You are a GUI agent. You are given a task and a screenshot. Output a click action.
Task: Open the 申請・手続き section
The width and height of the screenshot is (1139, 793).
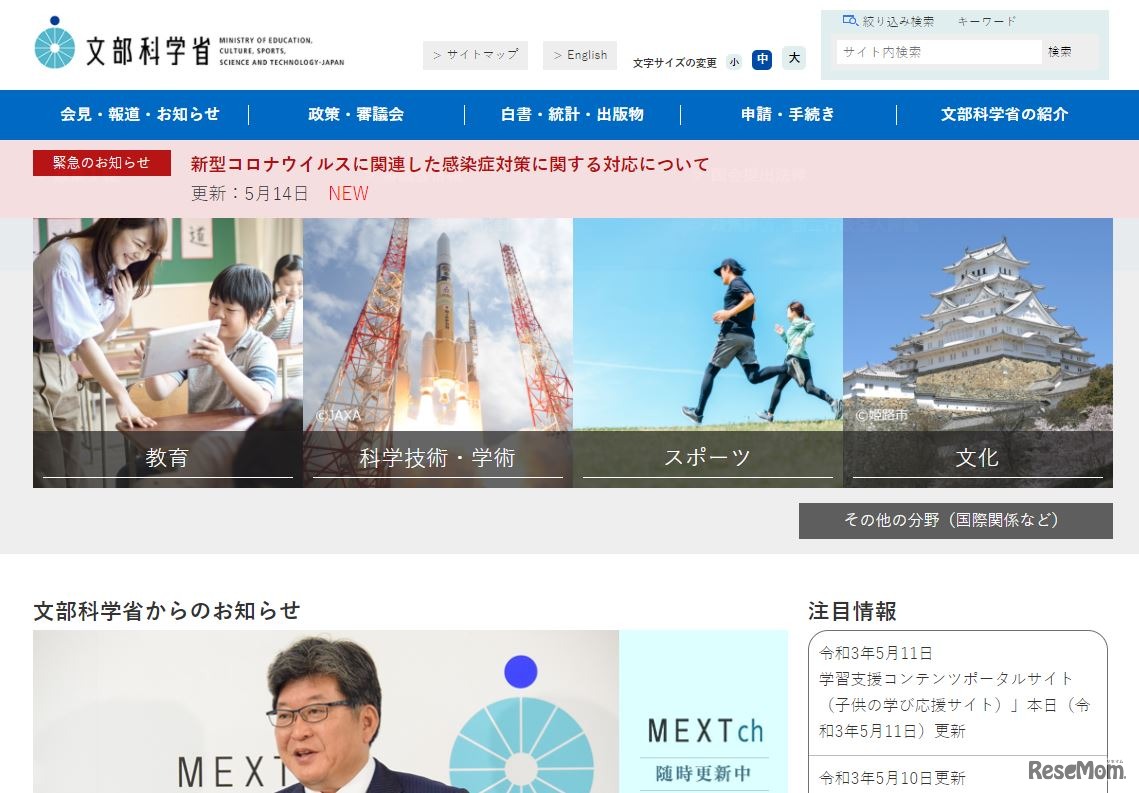(x=789, y=114)
